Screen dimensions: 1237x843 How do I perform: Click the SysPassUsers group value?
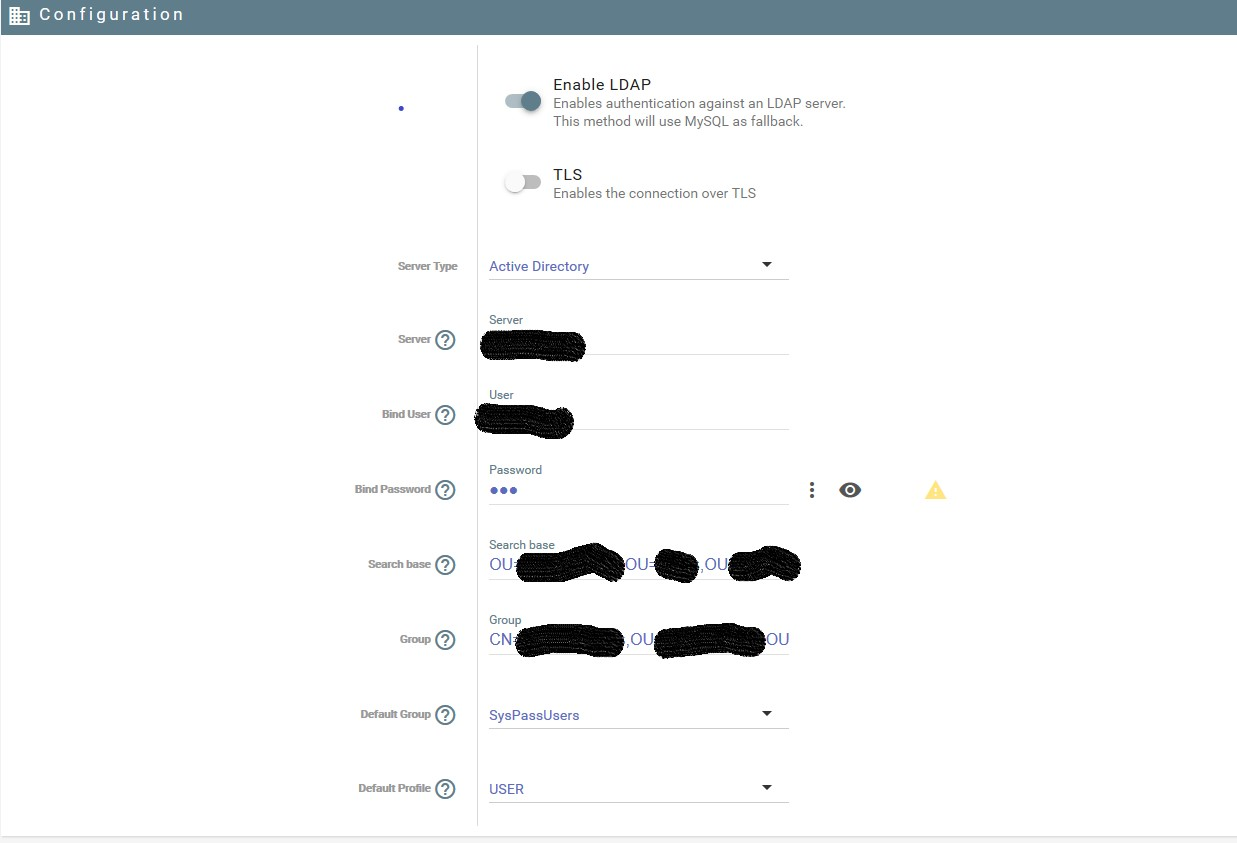534,715
